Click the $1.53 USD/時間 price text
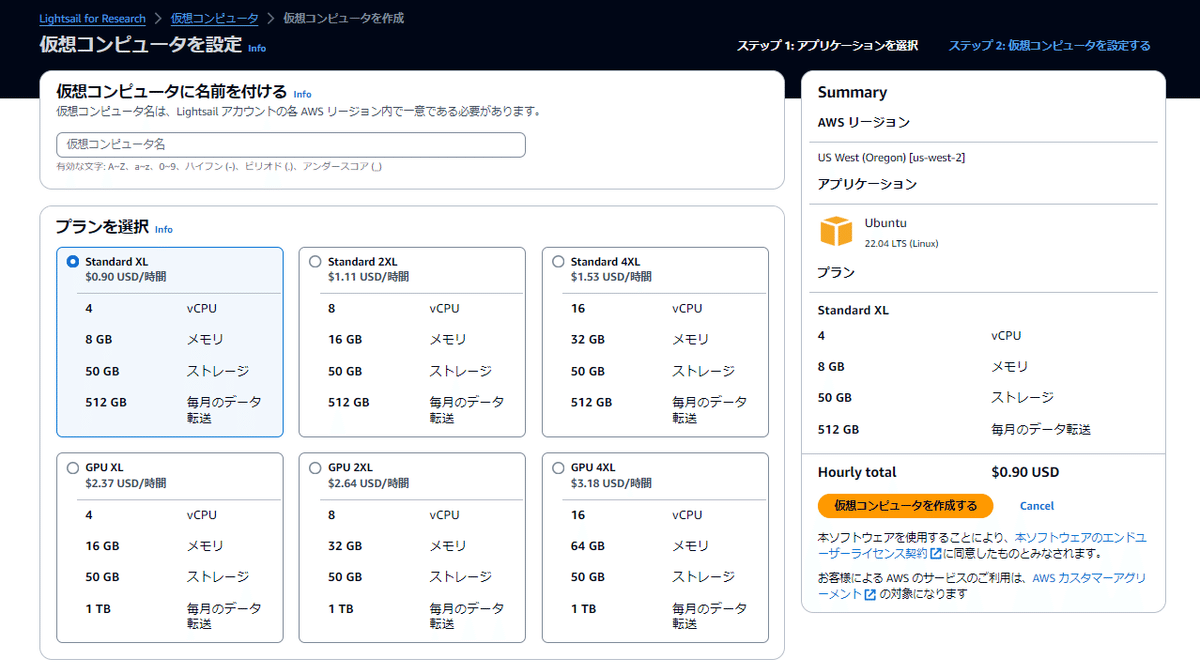The image size is (1200, 672). tap(611, 277)
